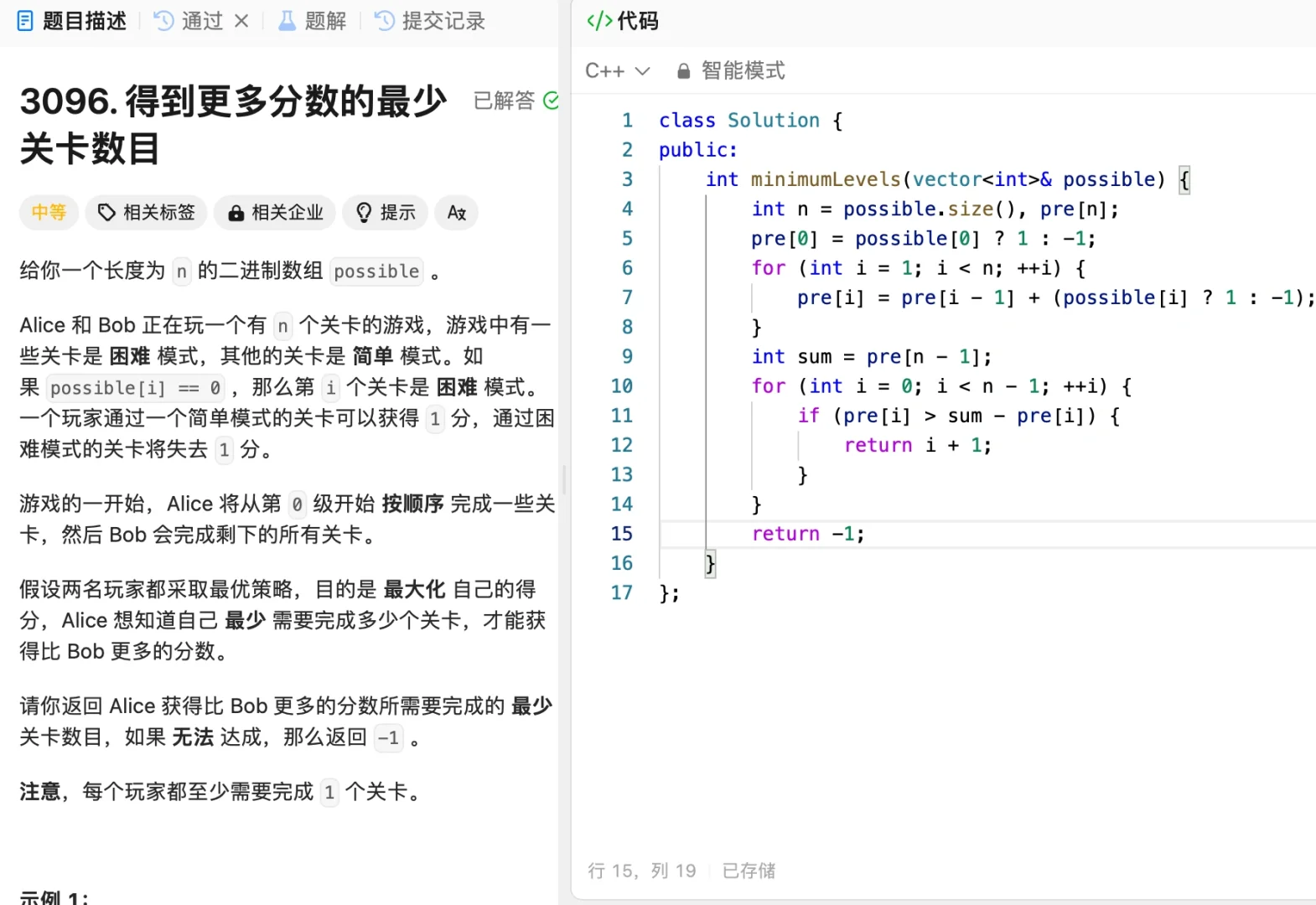The height and width of the screenshot is (905, 1316).
Task: Click line number 3 in the gutter
Action: pos(627,179)
